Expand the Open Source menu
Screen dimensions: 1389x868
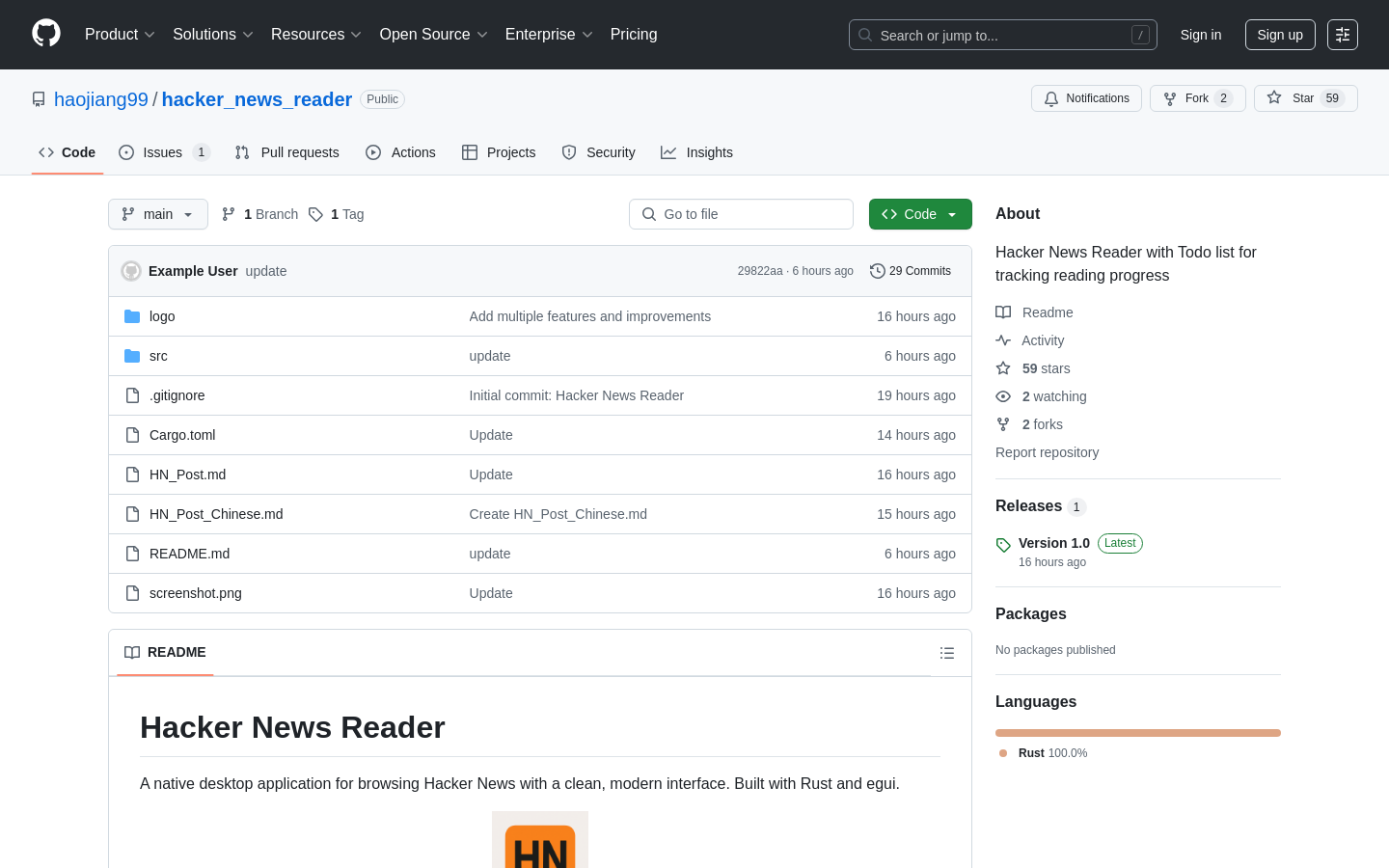click(434, 35)
